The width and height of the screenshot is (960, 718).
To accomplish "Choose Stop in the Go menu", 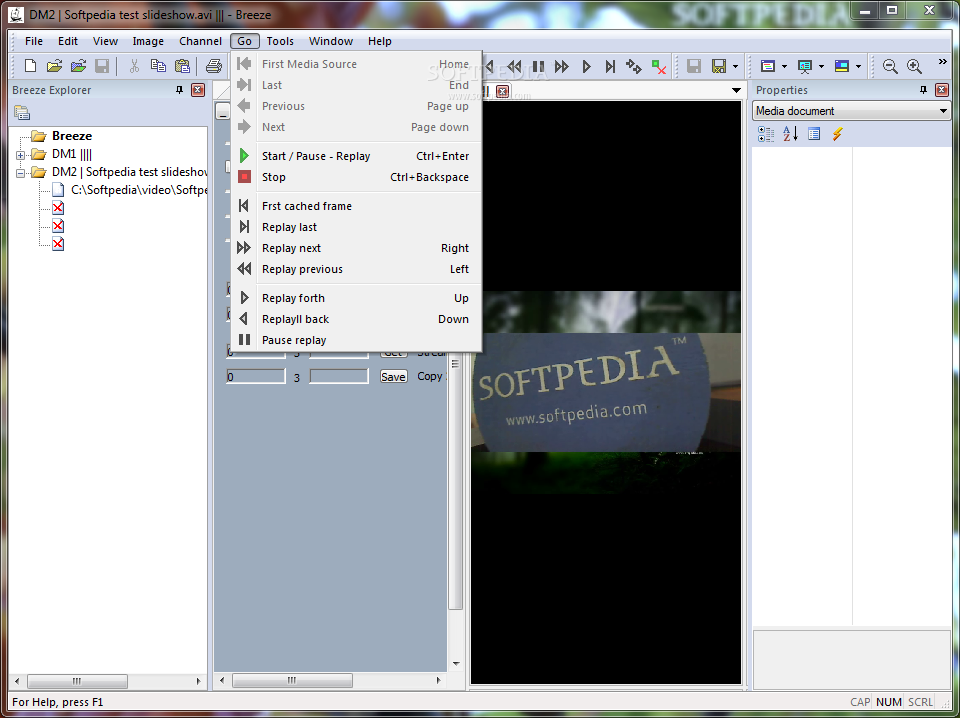I will (x=356, y=177).
